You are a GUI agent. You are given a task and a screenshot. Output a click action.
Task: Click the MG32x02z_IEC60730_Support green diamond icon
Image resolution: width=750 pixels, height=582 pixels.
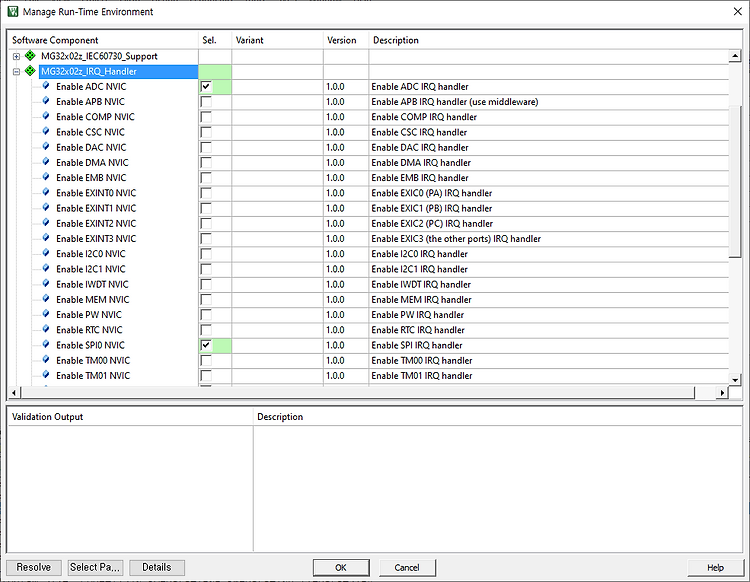click(x=30, y=55)
